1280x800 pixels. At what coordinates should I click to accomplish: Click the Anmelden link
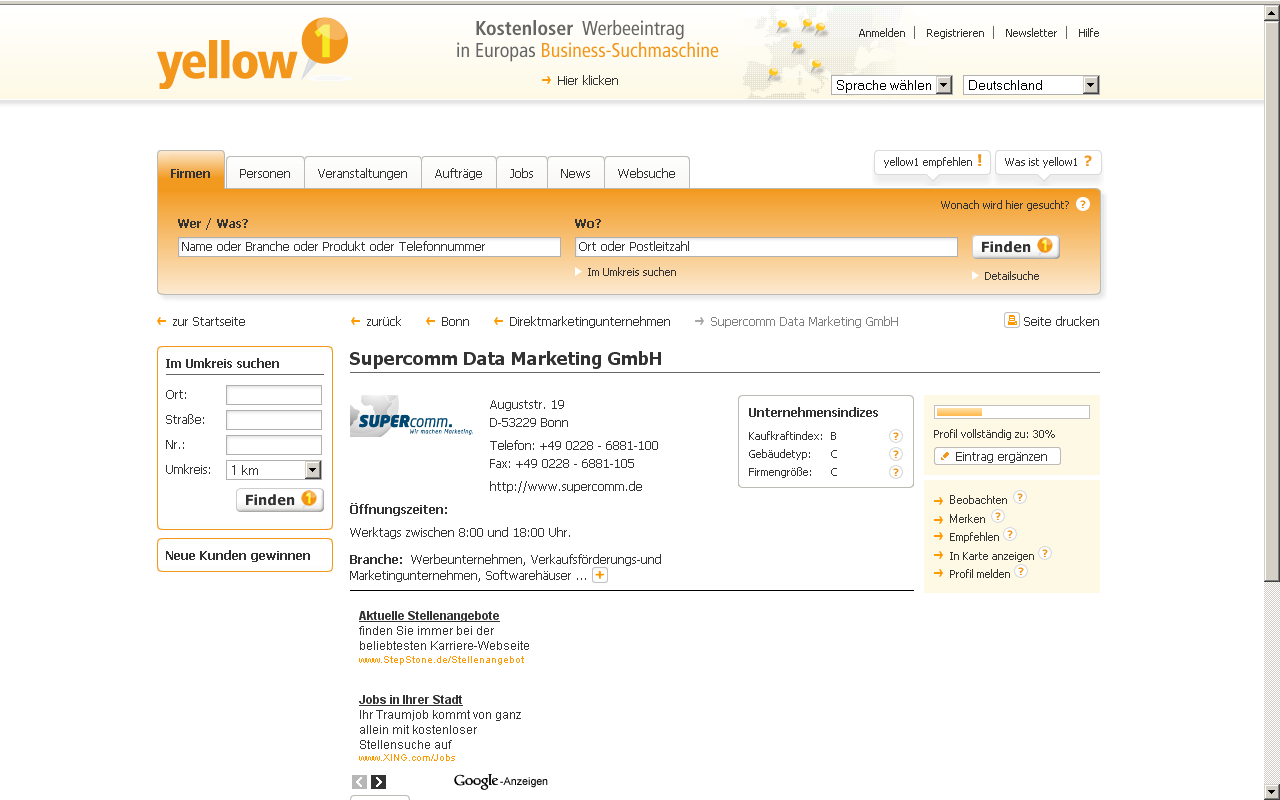[882, 33]
